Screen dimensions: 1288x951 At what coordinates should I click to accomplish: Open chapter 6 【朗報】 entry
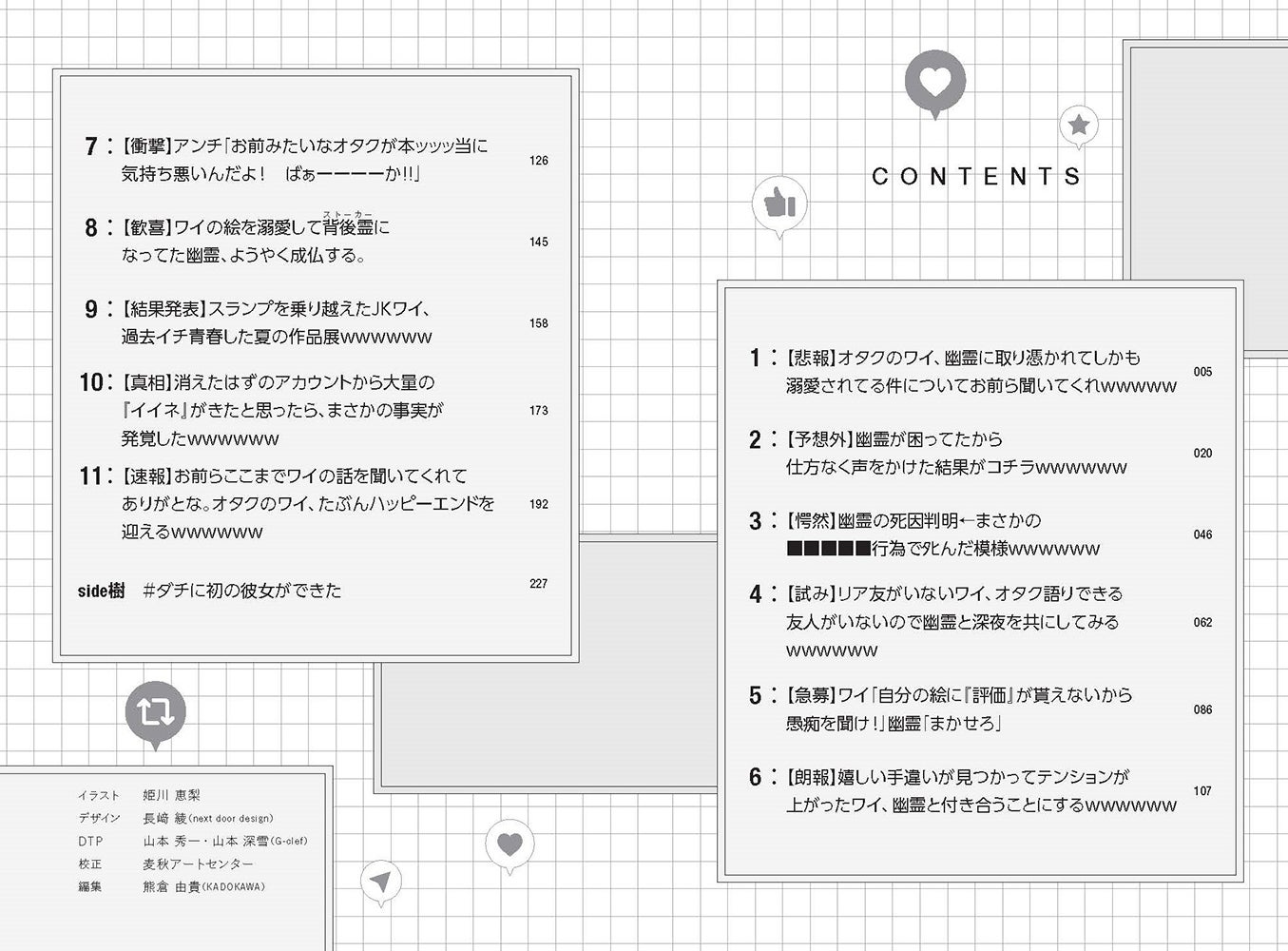979,791
